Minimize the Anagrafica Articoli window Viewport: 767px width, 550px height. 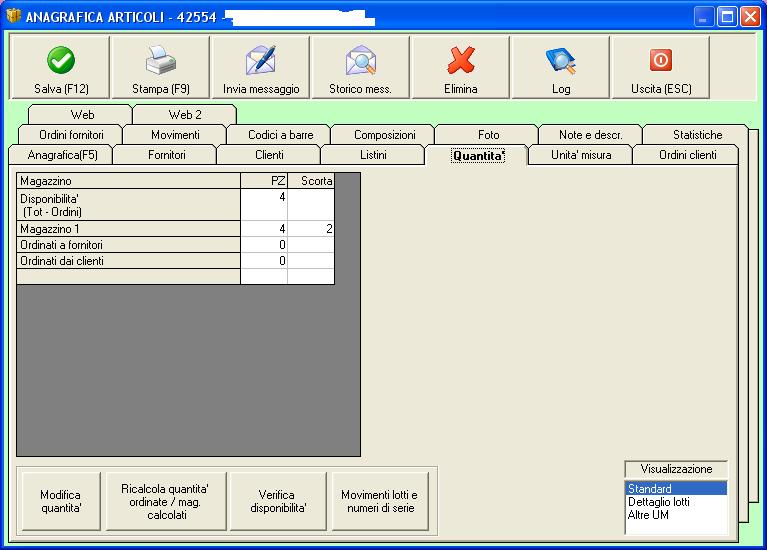703,17
